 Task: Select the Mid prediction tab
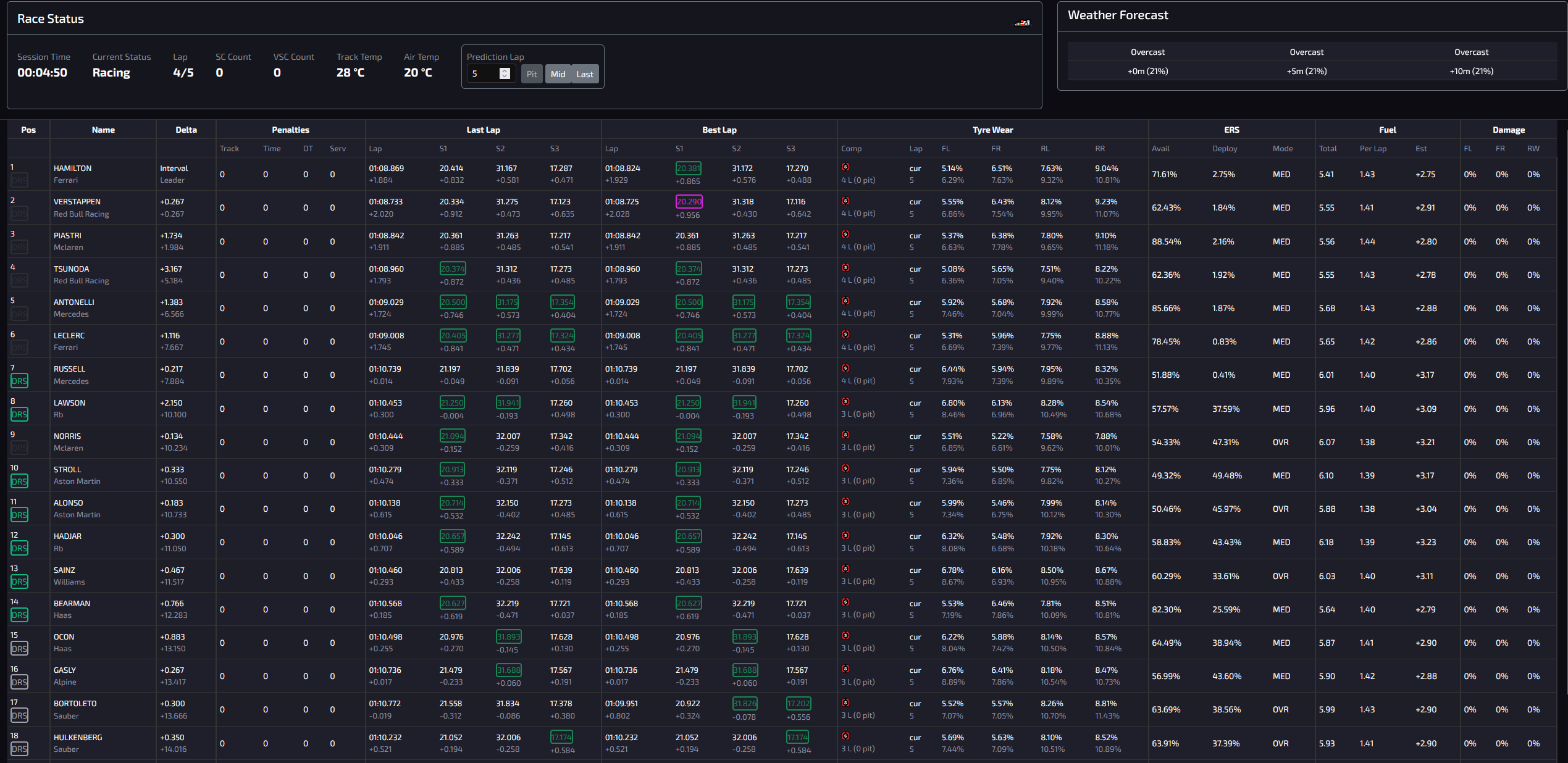click(558, 74)
